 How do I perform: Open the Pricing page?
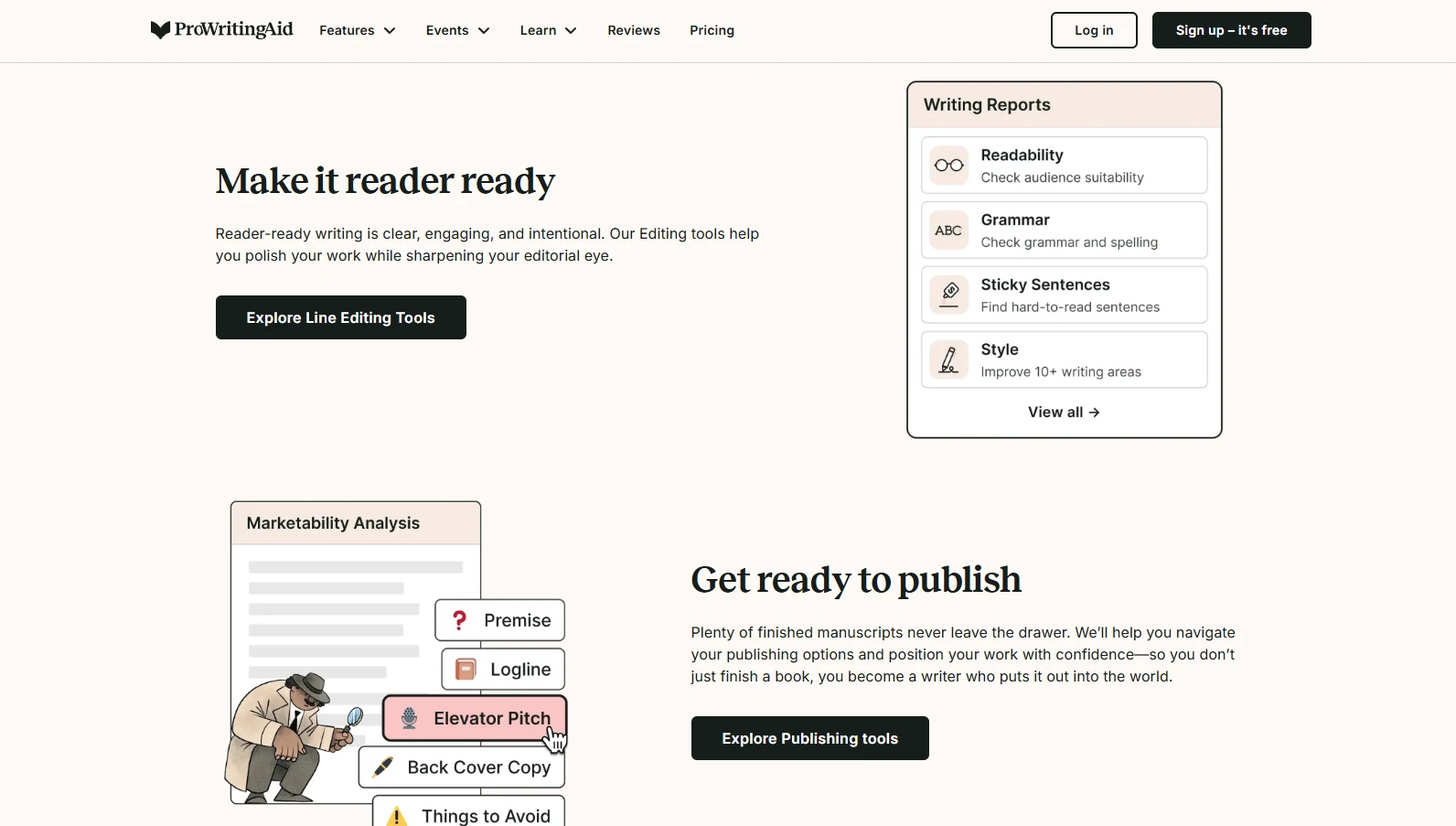(712, 30)
